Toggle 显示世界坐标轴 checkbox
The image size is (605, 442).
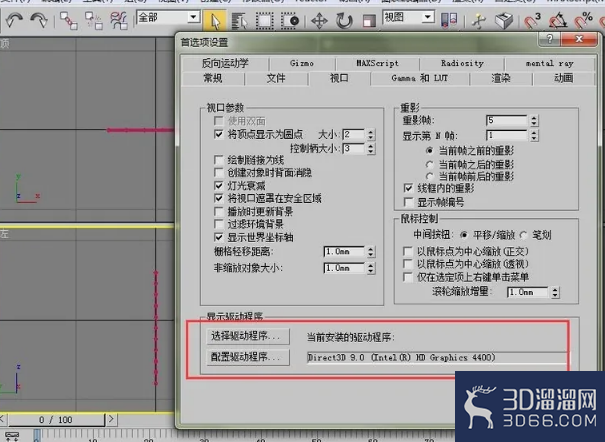pos(219,237)
